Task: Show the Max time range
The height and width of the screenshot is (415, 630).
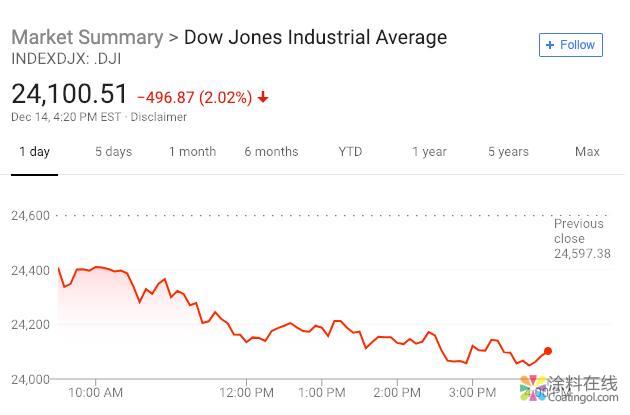Action: pos(587,152)
